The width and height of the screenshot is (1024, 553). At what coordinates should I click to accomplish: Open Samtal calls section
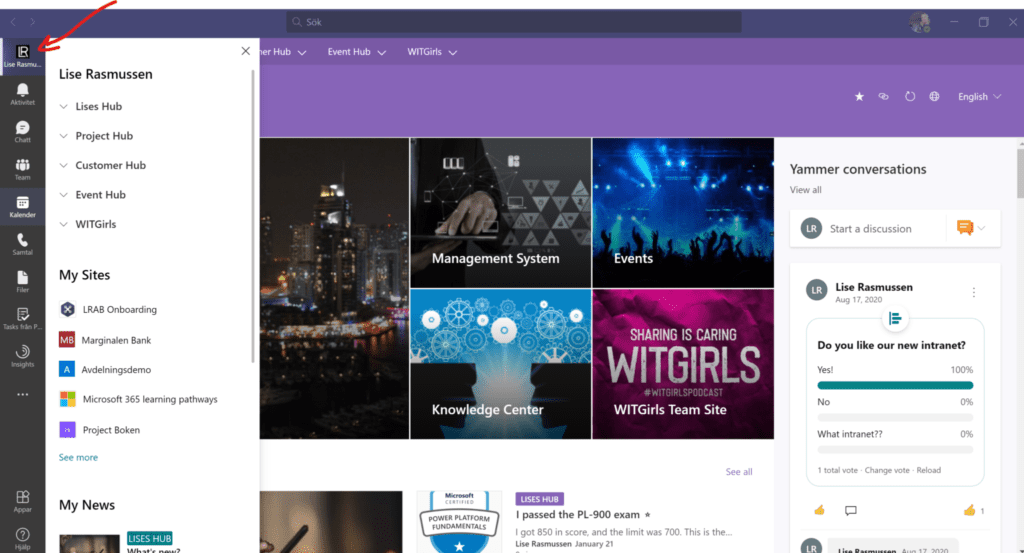(x=22, y=244)
